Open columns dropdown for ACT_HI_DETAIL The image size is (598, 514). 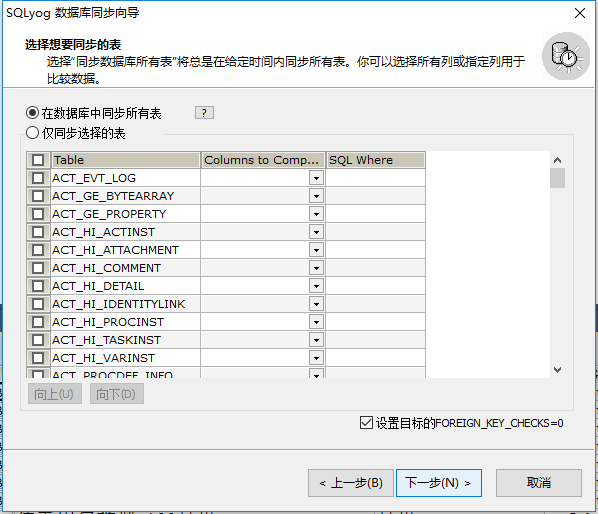pyautogui.click(x=316, y=286)
